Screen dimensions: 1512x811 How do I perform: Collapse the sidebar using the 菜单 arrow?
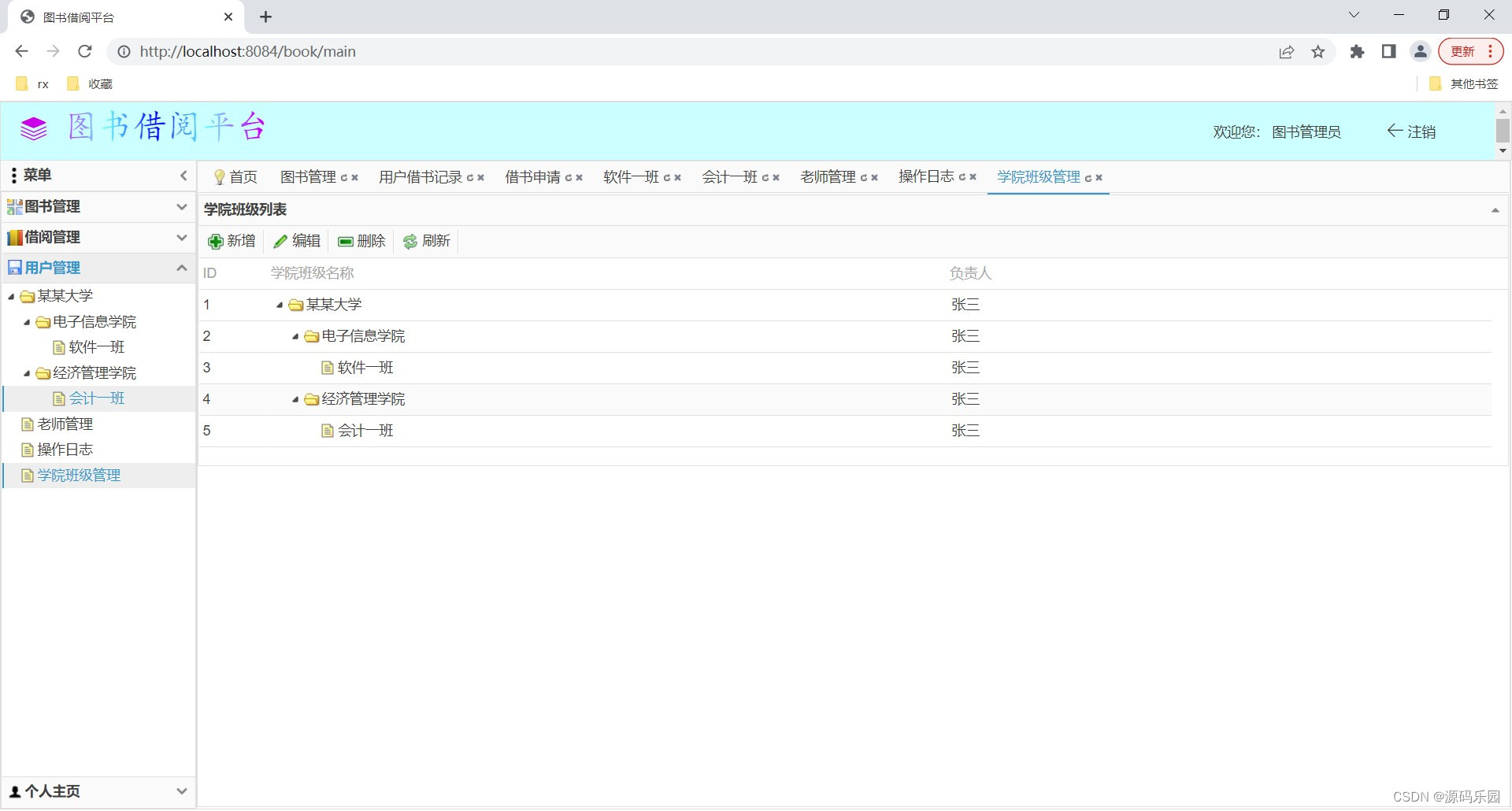coord(183,176)
